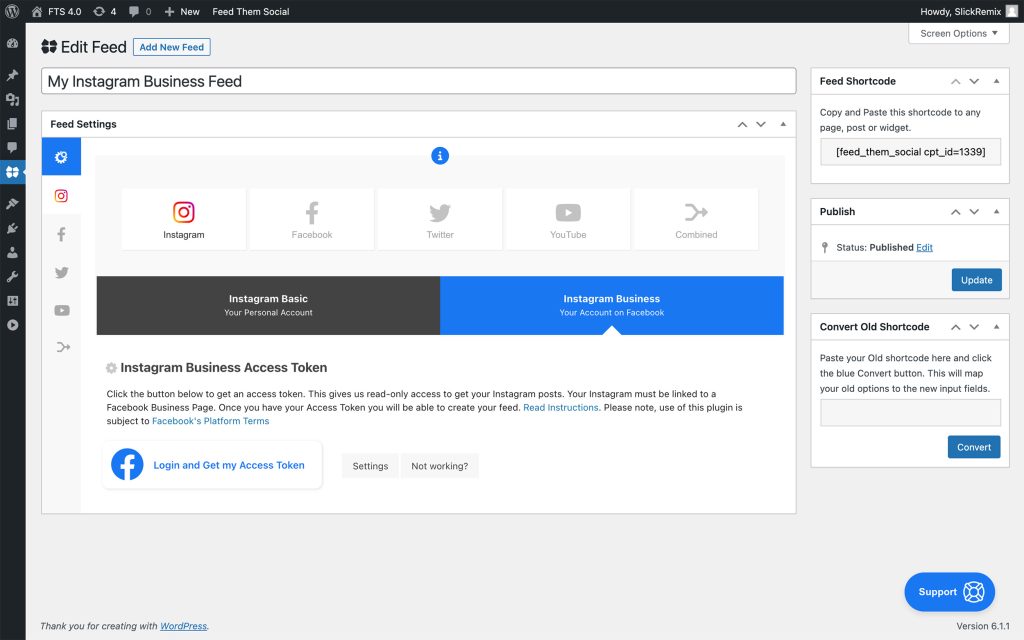Click the feed title input field
This screenshot has height=640, width=1024.
pos(419,81)
